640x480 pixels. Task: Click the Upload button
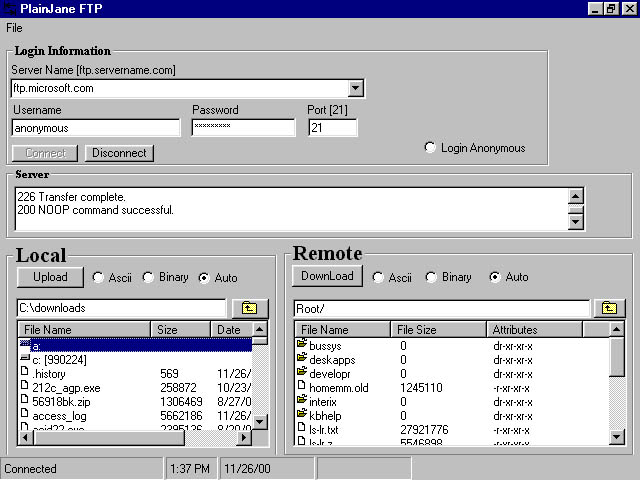click(50, 277)
